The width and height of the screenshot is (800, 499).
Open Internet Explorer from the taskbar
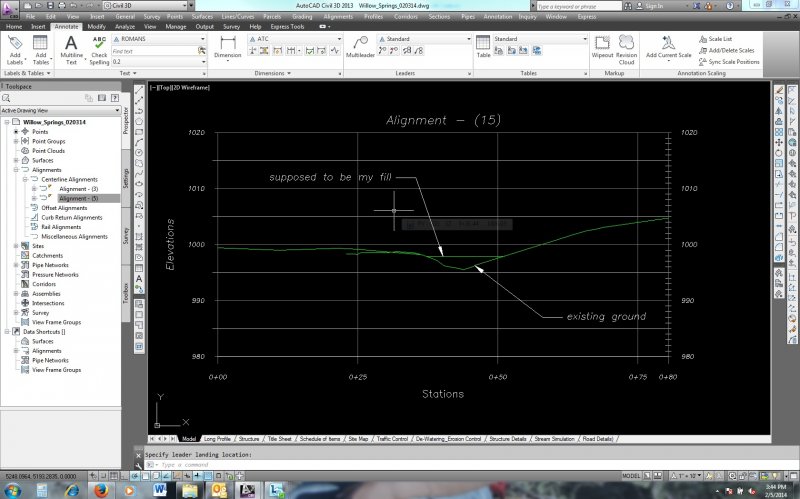(x=71, y=491)
